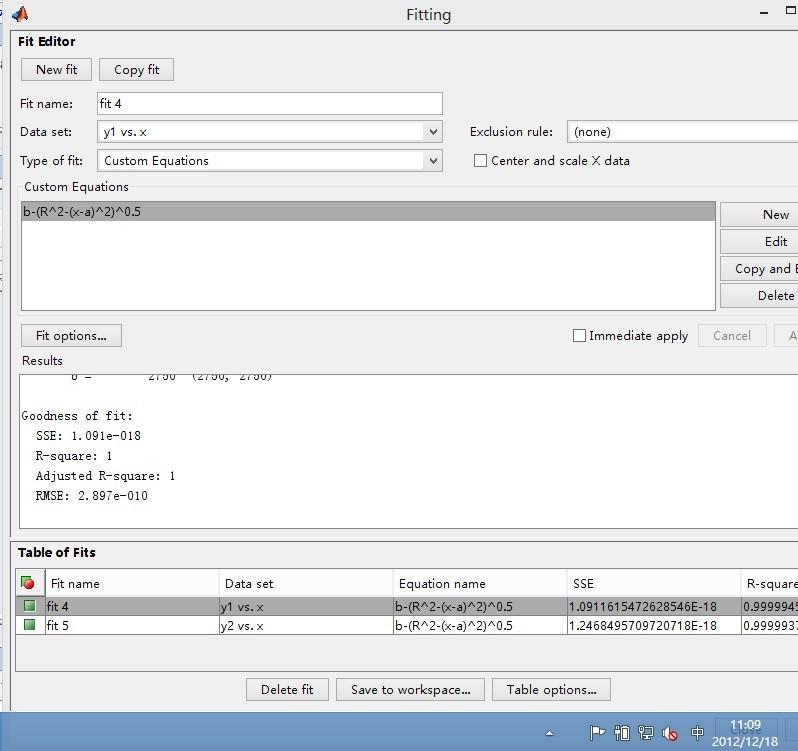Screen dimensions: 798x751
Task: Click the Copy and Edit button
Action: (760, 269)
